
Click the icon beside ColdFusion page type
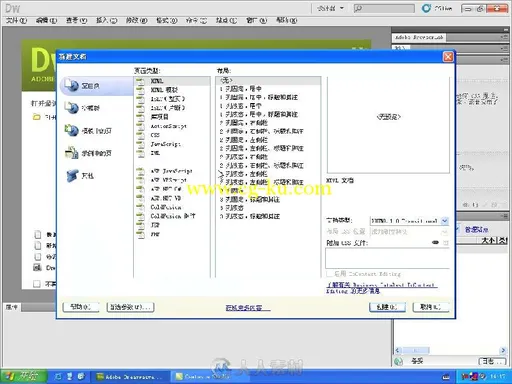[141, 207]
